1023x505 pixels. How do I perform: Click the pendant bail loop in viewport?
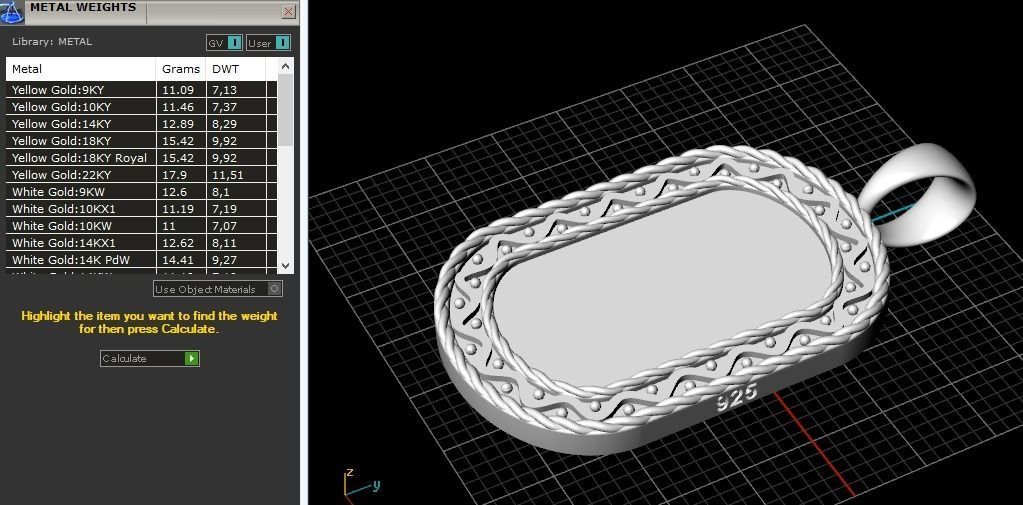click(917, 194)
